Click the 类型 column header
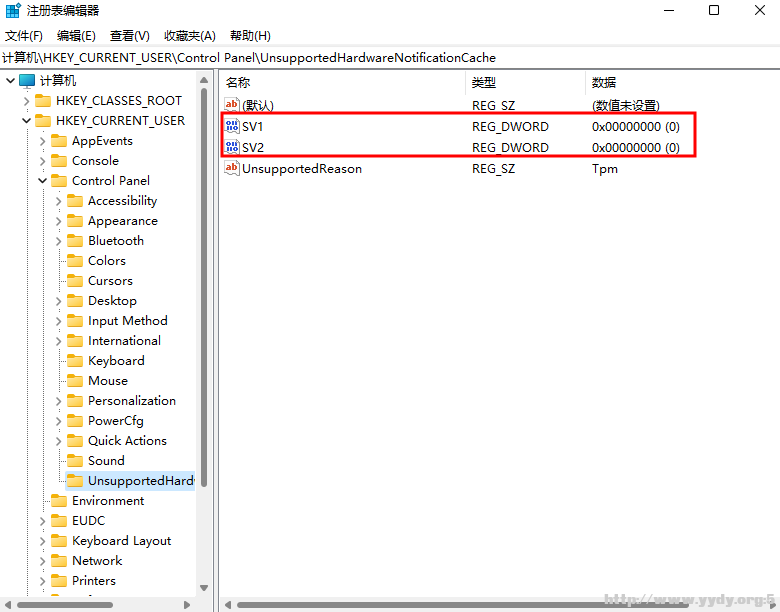The image size is (780, 612). [x=526, y=83]
